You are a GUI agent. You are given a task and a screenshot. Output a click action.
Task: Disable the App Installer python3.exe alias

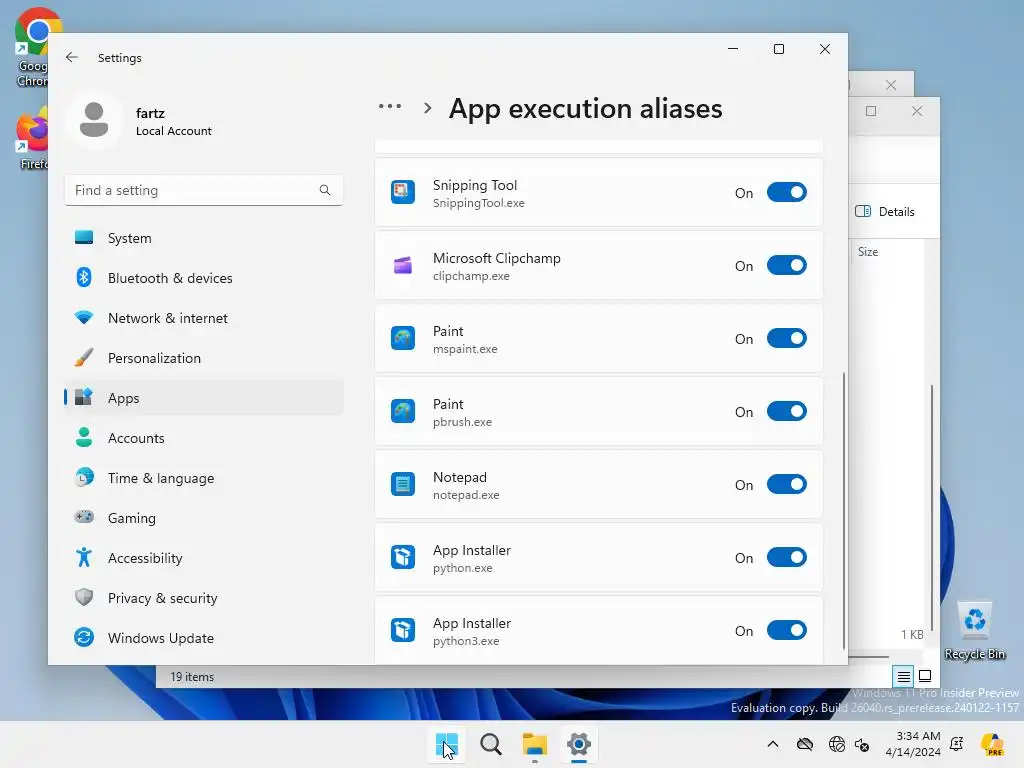click(x=786, y=631)
